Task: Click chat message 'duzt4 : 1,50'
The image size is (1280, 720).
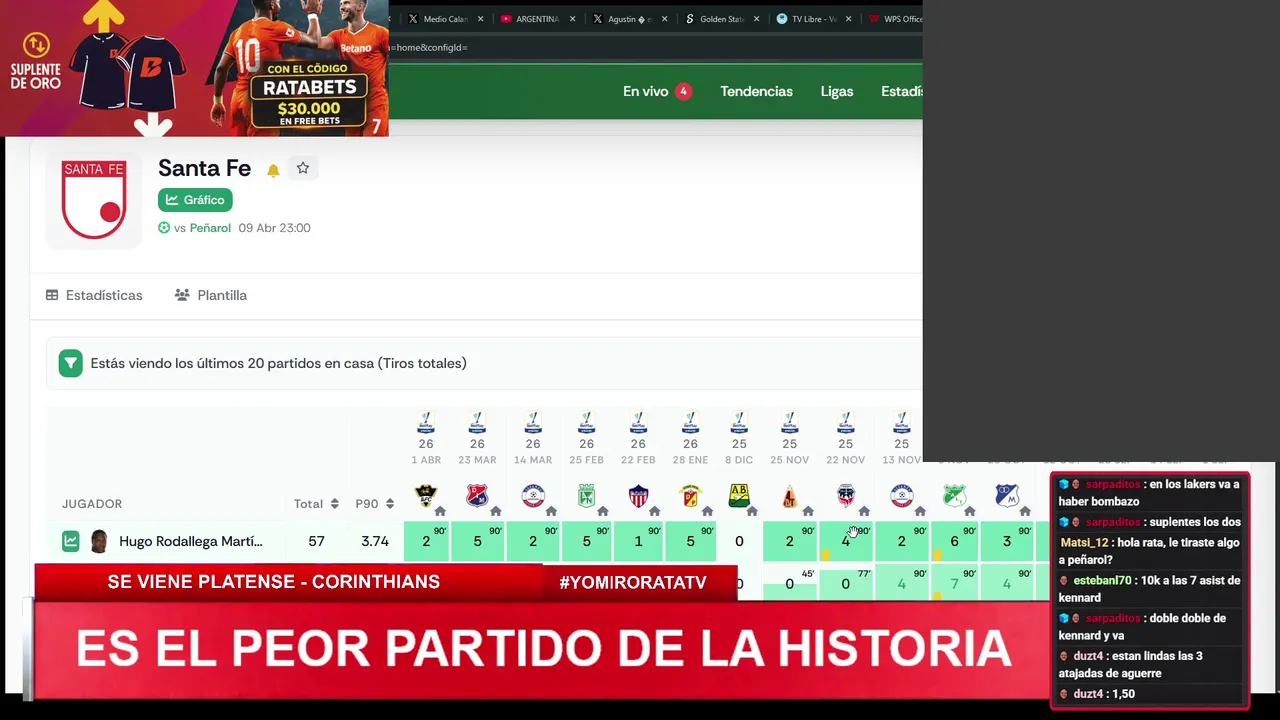Action: click(x=1097, y=694)
